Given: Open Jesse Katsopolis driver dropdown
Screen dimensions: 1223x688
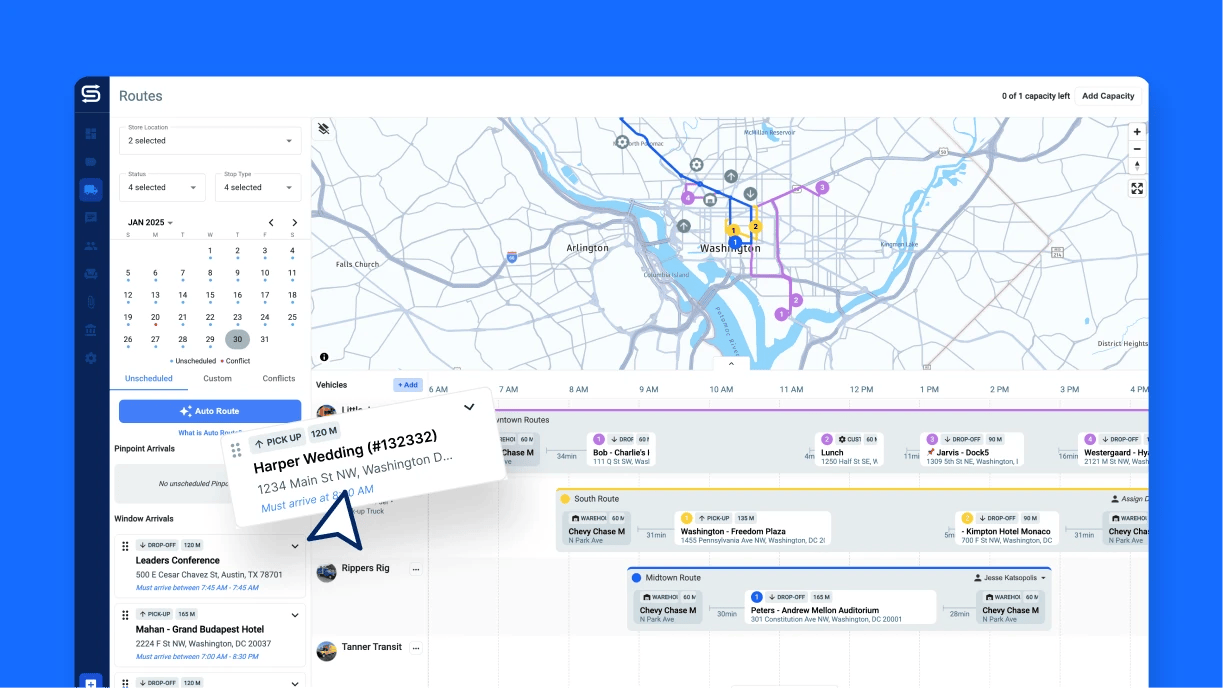Looking at the screenshot, I should pyautogui.click(x=1010, y=578).
